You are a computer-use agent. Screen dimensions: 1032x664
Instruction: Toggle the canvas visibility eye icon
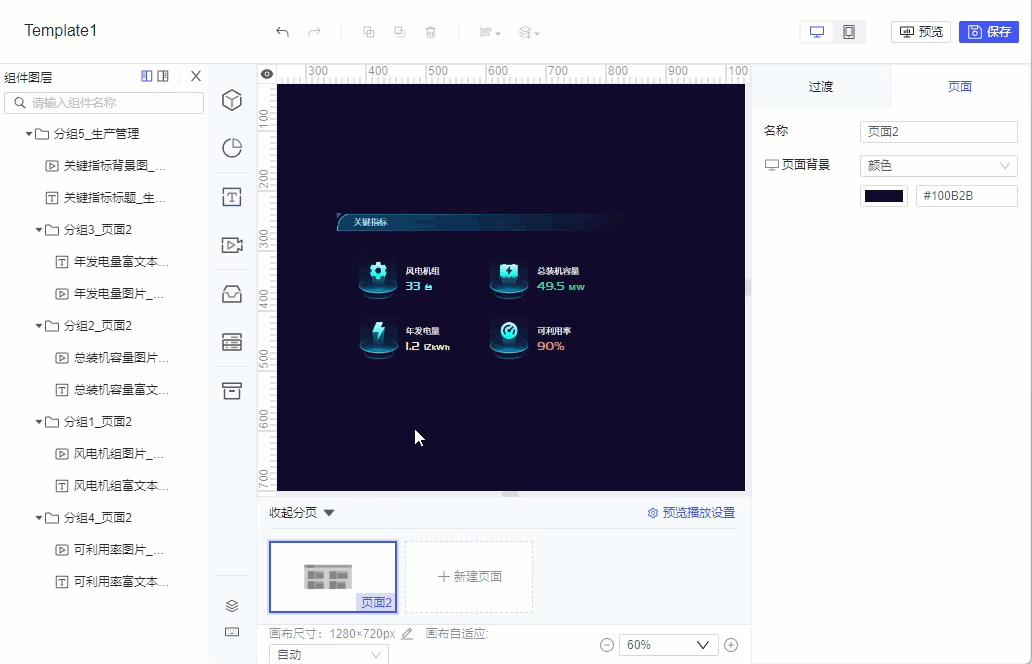[x=266, y=74]
